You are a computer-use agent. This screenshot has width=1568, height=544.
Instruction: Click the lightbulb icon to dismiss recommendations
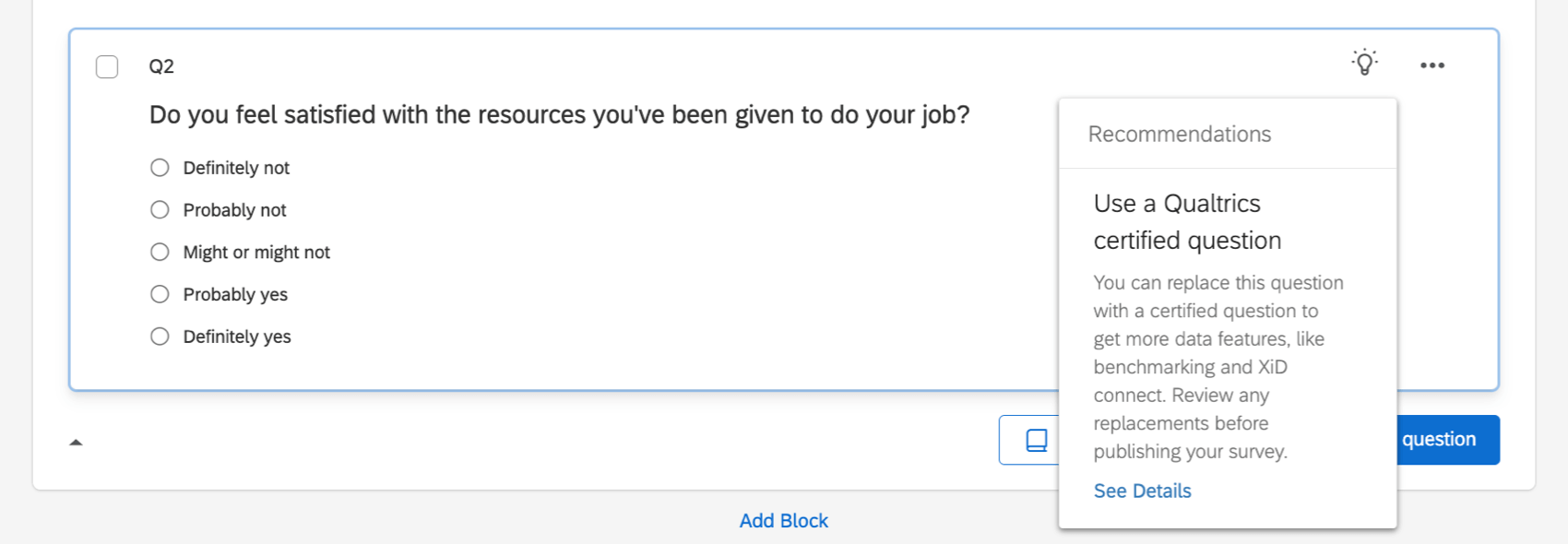(x=1363, y=64)
